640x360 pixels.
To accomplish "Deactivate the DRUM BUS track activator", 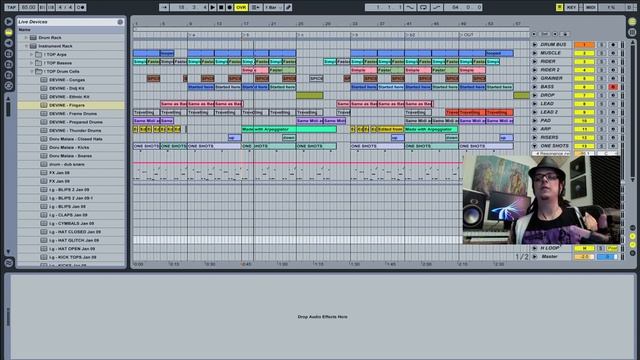I will pos(584,44).
